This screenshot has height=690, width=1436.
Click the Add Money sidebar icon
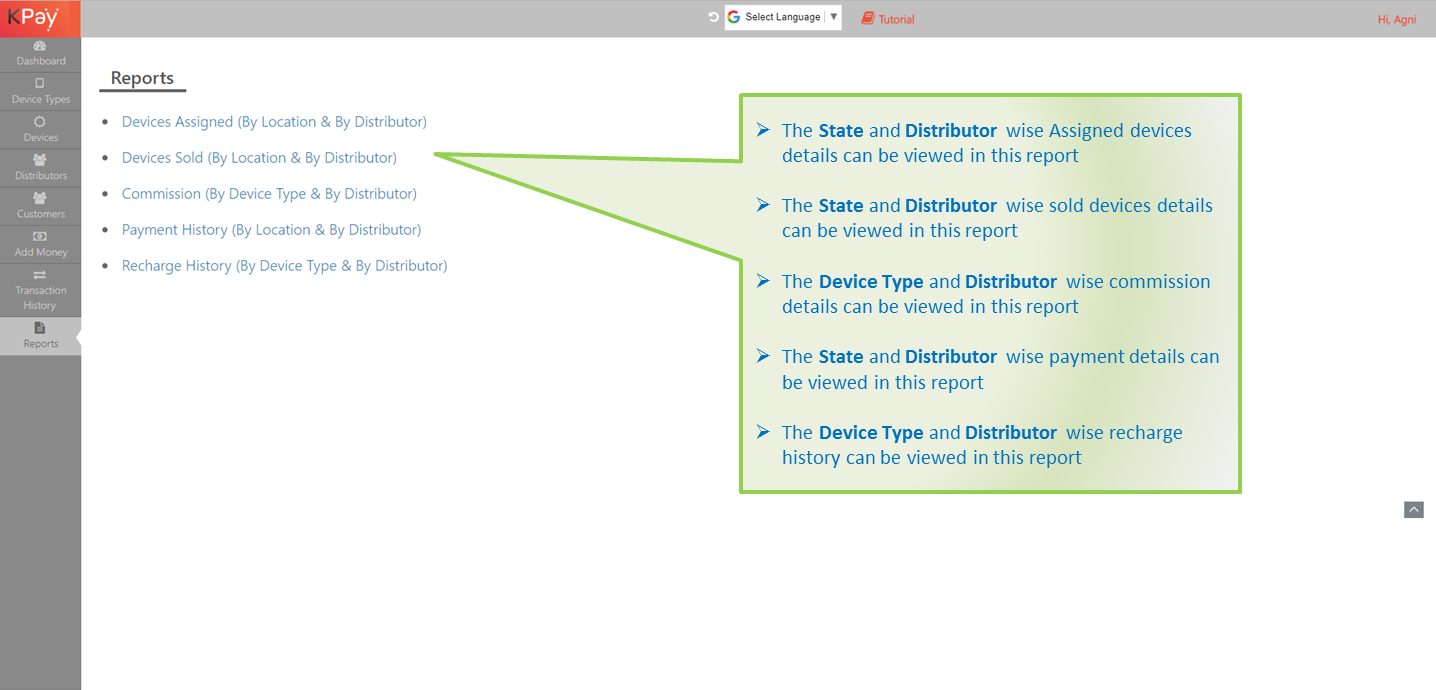click(40, 237)
